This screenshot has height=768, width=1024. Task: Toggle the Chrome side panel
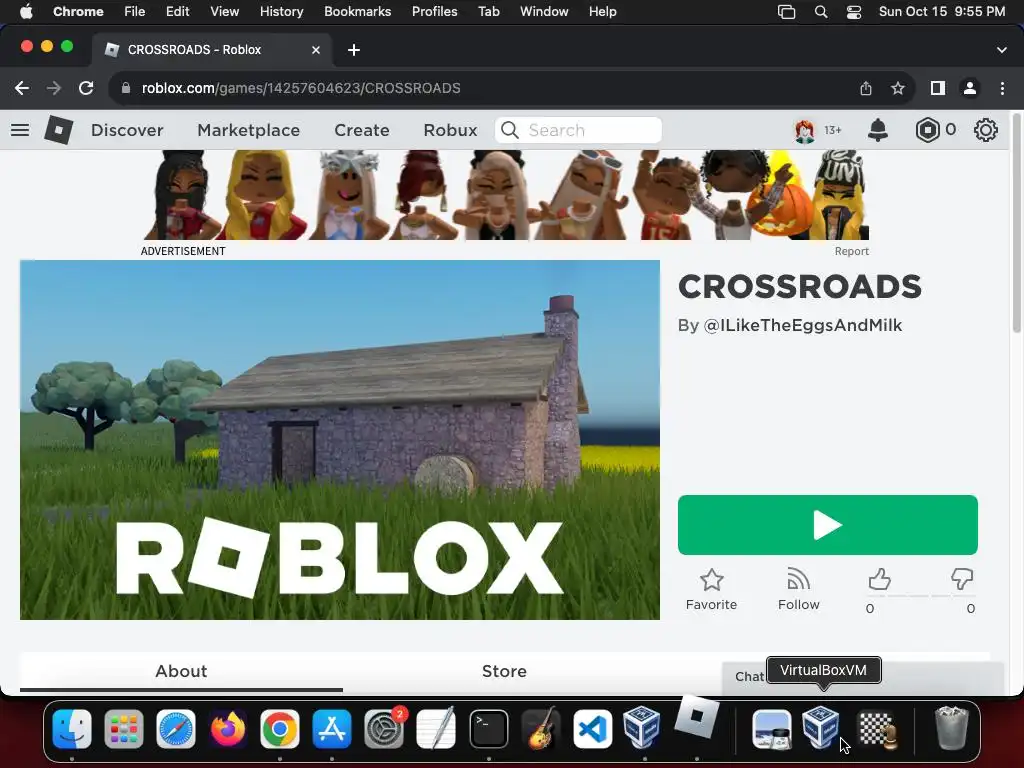[938, 88]
